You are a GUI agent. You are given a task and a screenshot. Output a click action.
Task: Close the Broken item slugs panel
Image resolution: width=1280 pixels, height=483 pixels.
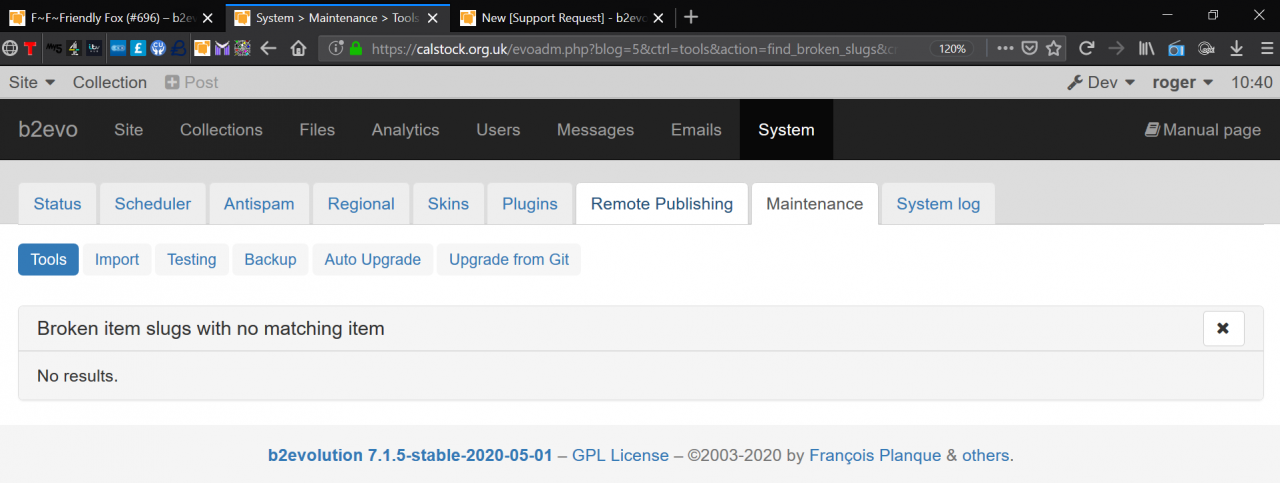pos(1223,328)
